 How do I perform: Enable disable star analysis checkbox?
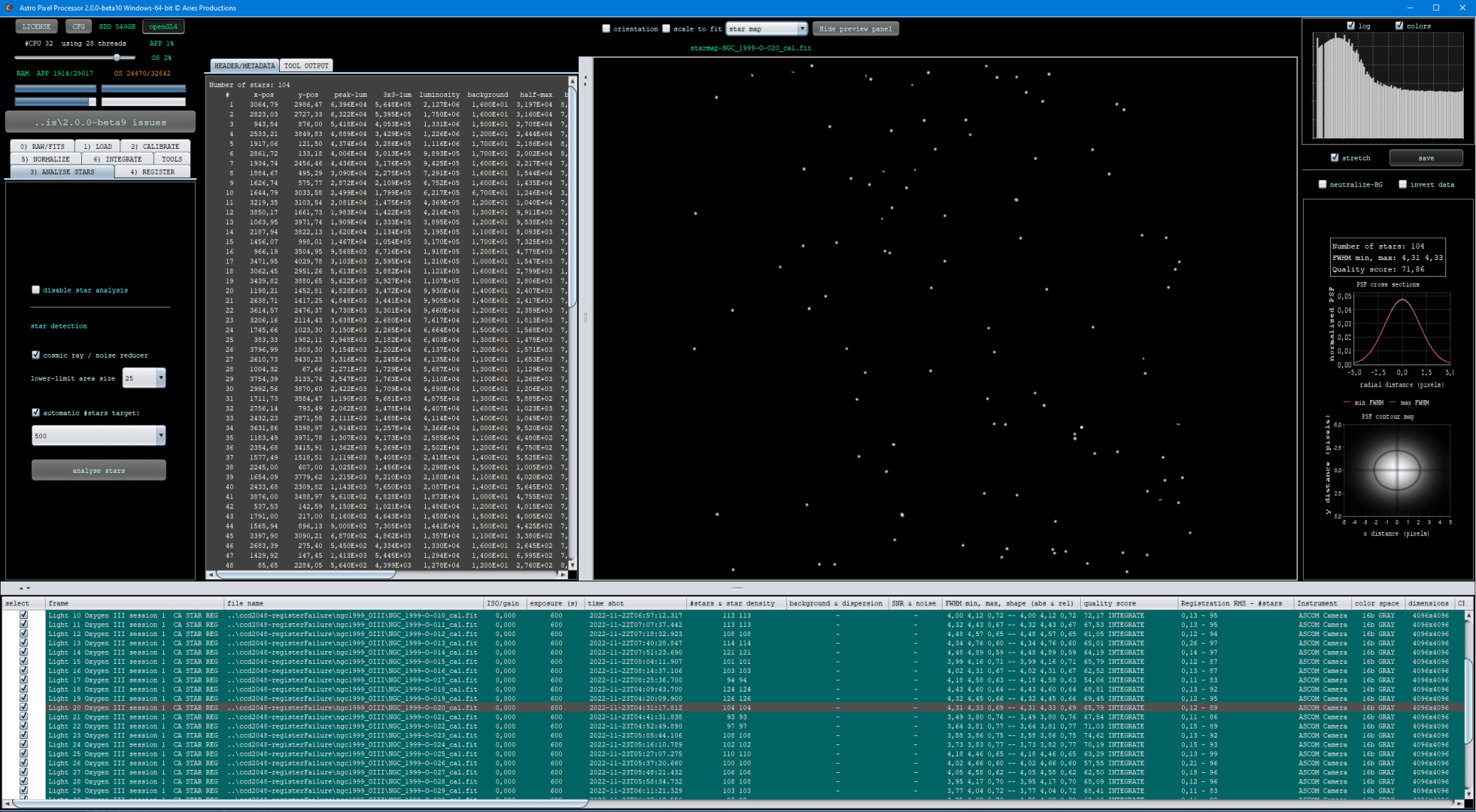(35, 289)
